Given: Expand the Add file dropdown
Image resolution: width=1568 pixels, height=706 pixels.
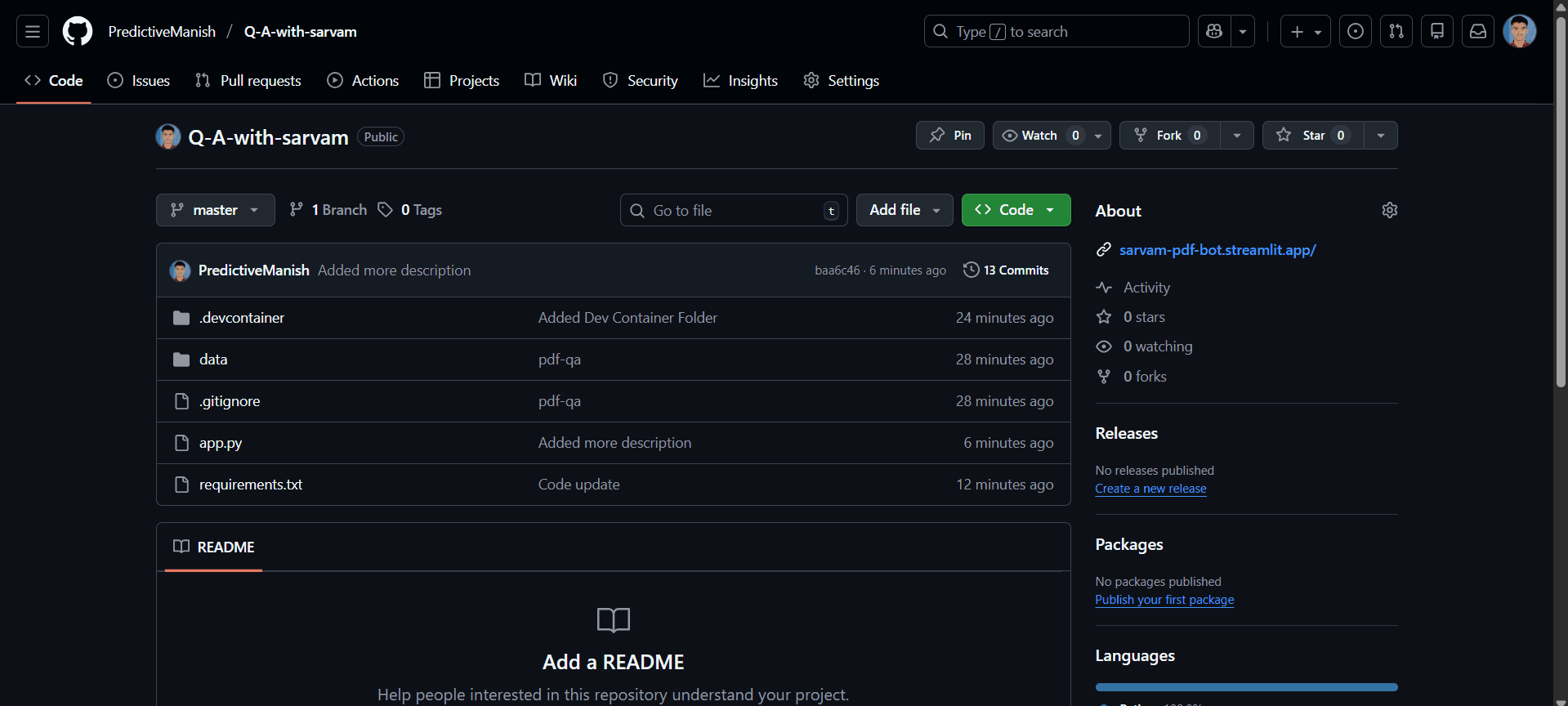Looking at the screenshot, I should (x=904, y=211).
